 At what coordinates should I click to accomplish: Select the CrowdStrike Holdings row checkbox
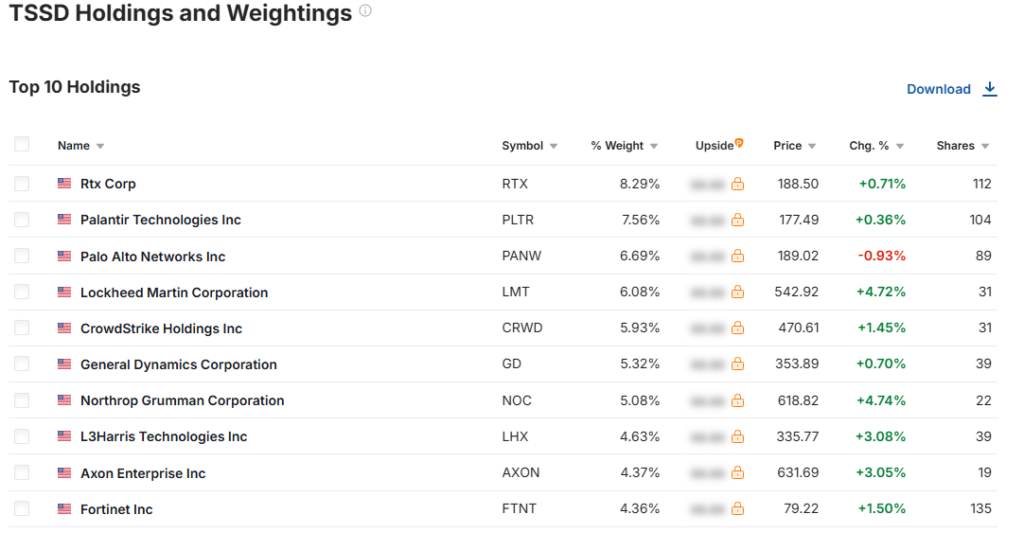22,328
